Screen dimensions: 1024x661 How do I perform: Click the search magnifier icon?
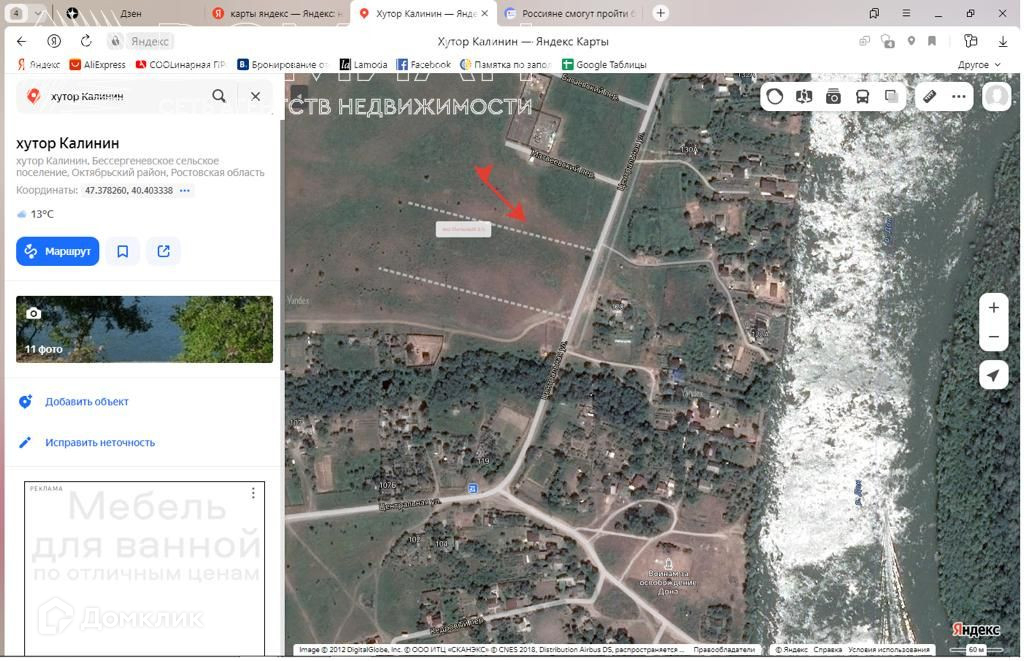coord(219,96)
